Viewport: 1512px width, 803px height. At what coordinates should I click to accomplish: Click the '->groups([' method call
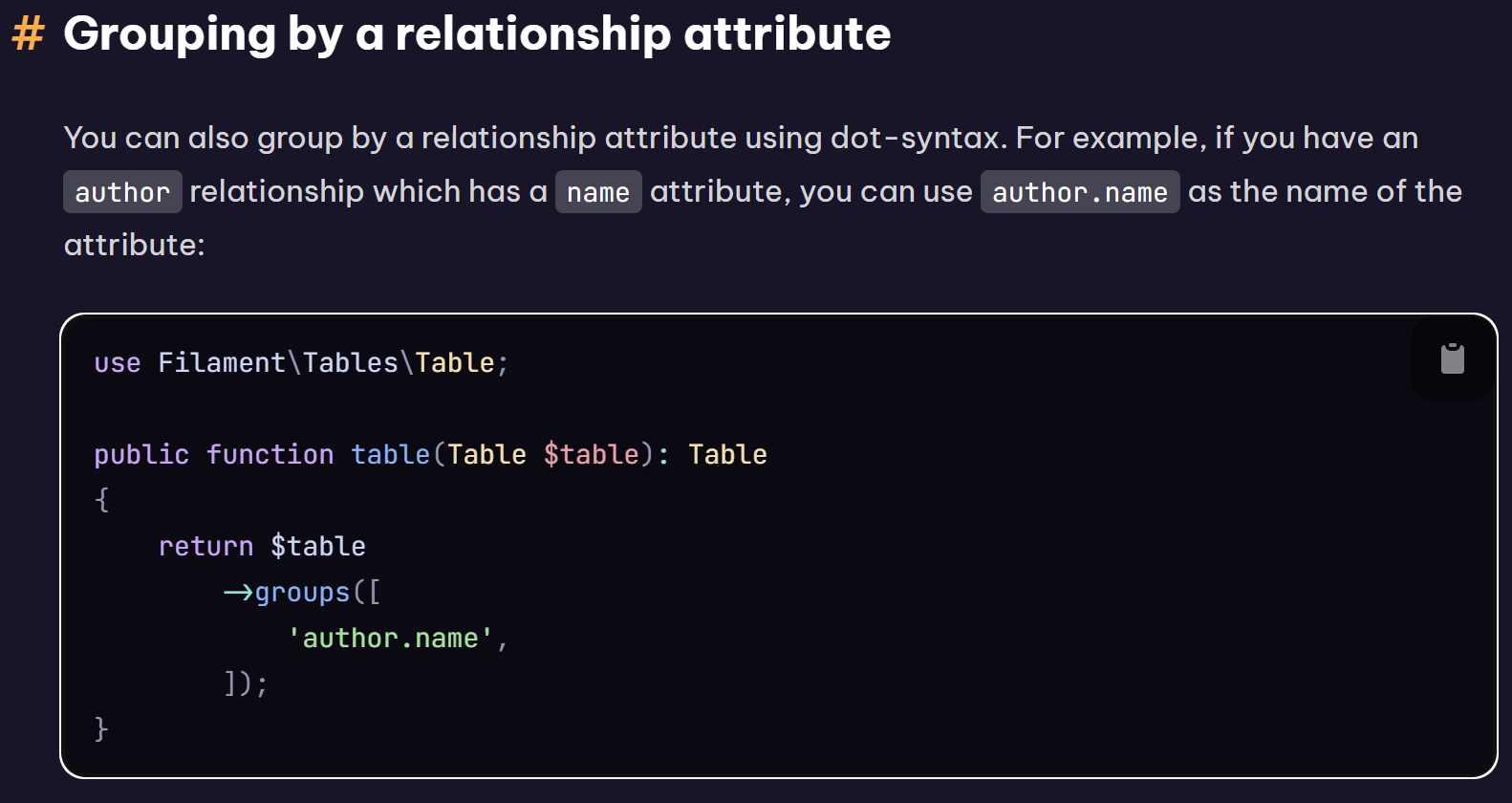tap(302, 592)
